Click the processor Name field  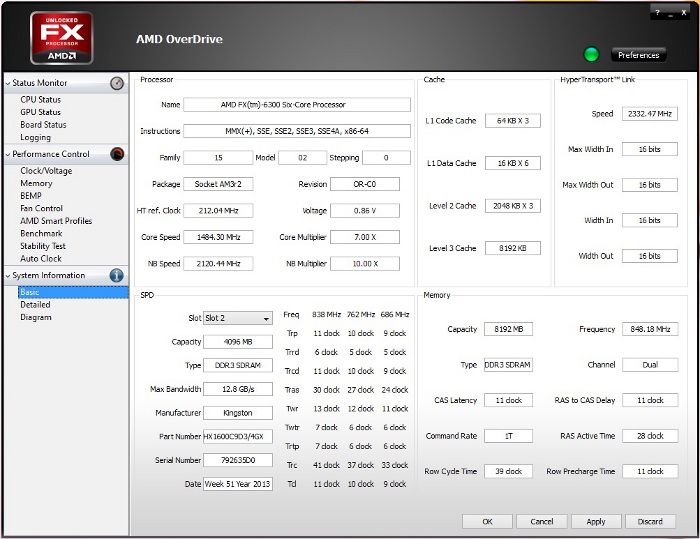pyautogui.click(x=297, y=104)
